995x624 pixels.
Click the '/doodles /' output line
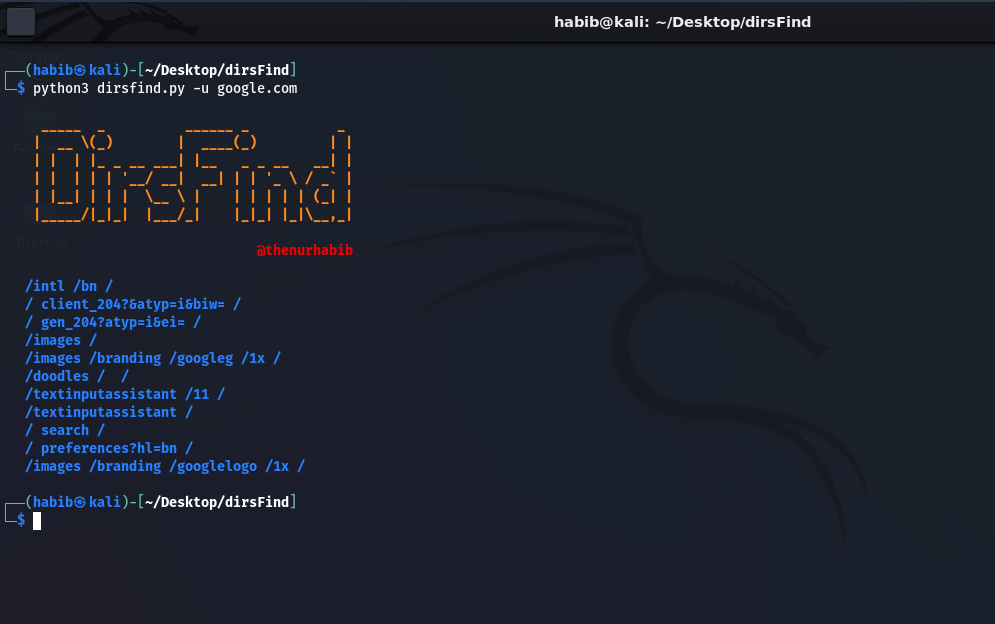(x=77, y=376)
